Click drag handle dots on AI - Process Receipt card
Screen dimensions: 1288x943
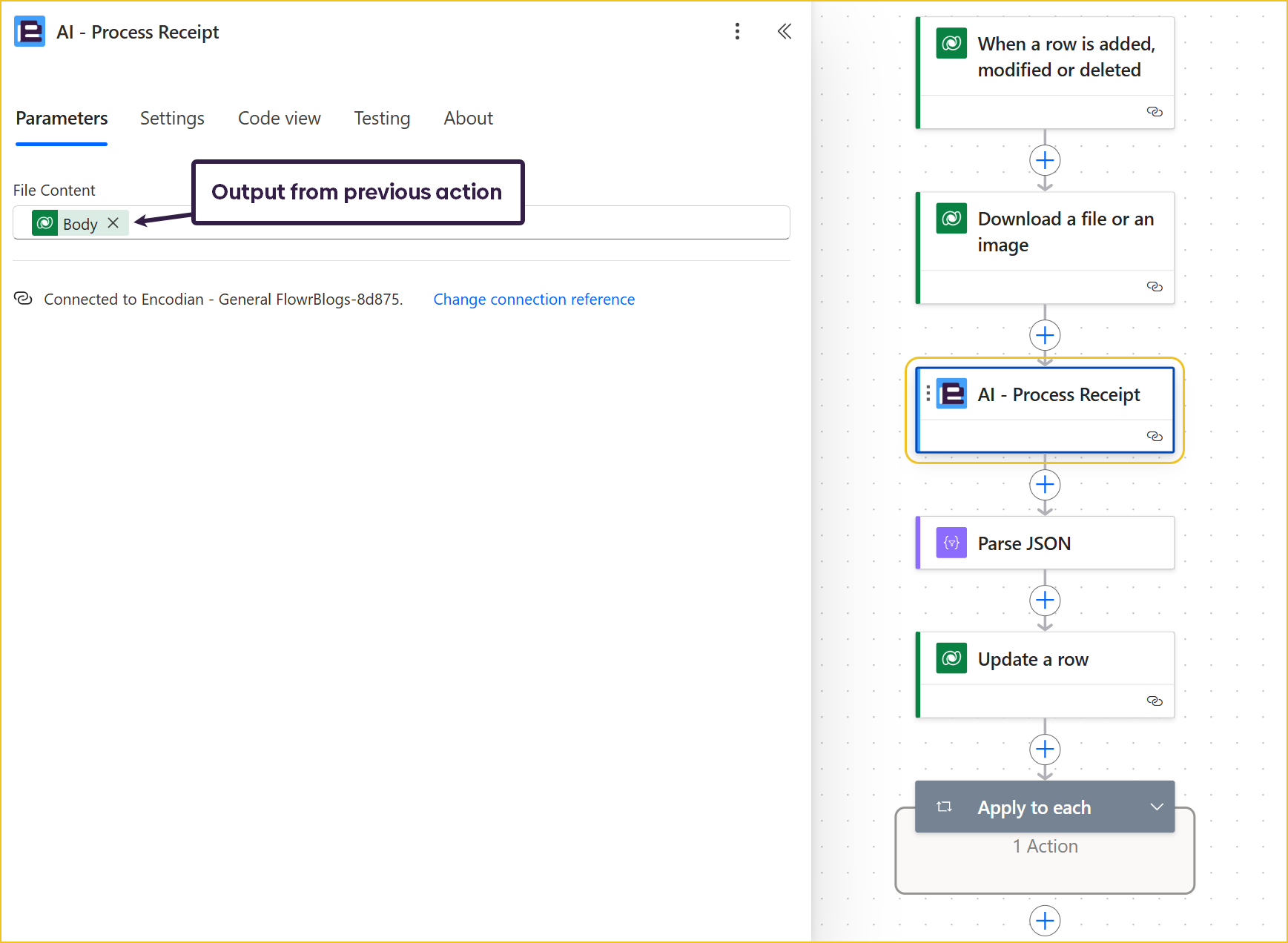[928, 394]
